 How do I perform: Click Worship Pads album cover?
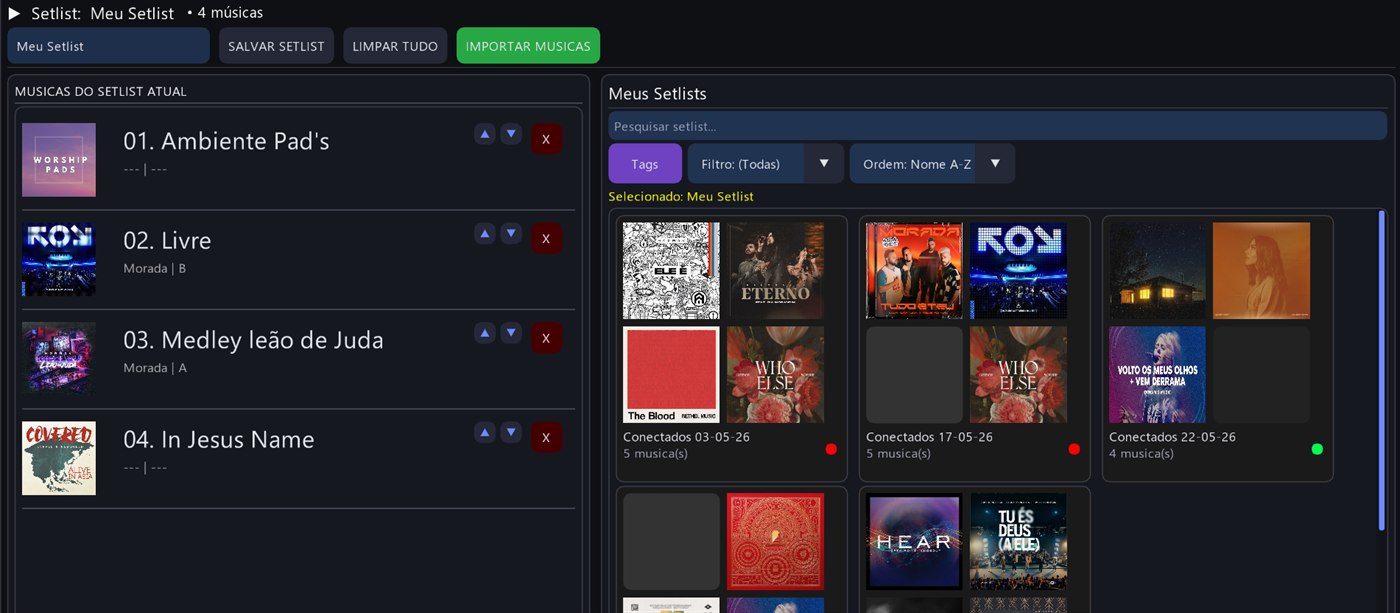pyautogui.click(x=59, y=160)
